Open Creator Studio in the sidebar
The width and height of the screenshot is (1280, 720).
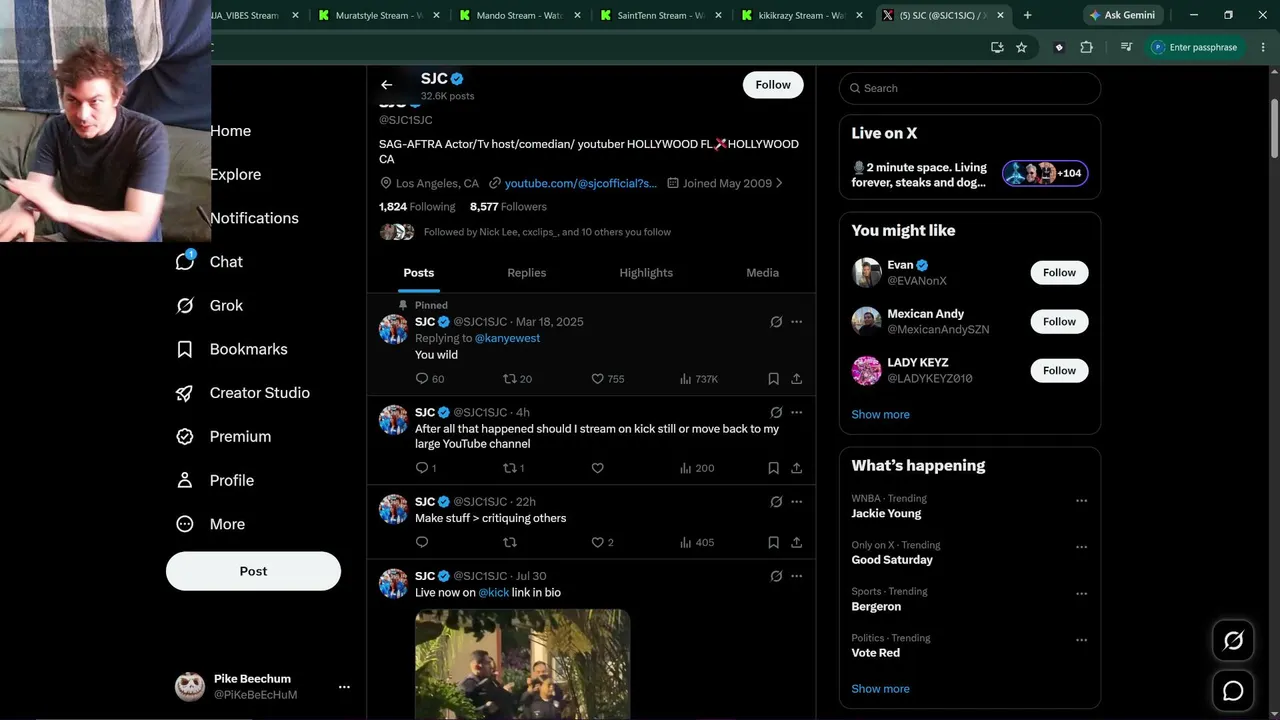coord(242,393)
